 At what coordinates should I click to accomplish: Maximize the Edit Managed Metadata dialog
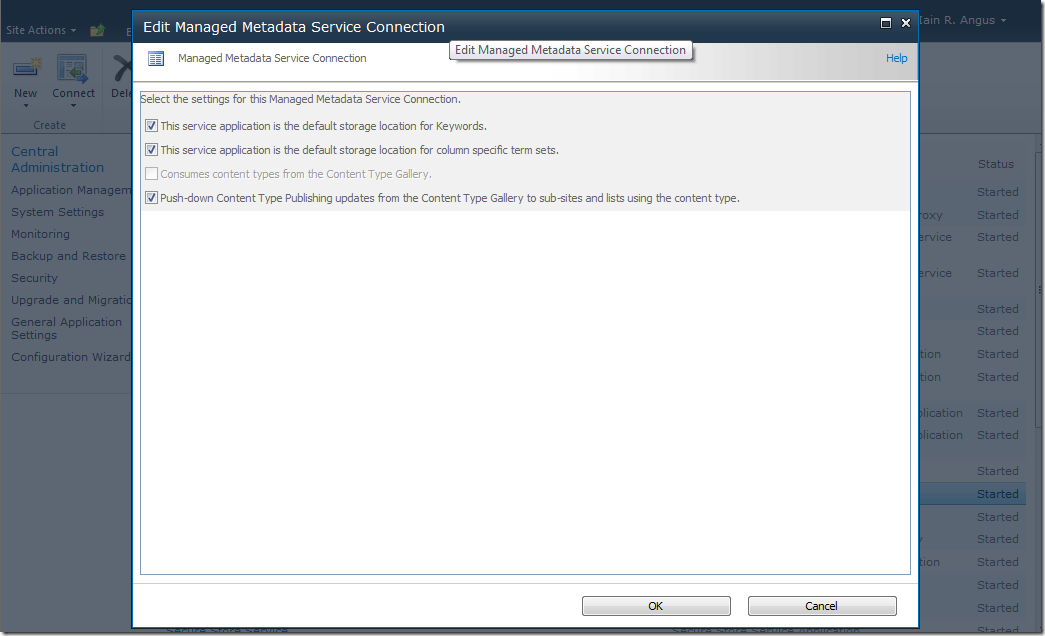click(886, 23)
